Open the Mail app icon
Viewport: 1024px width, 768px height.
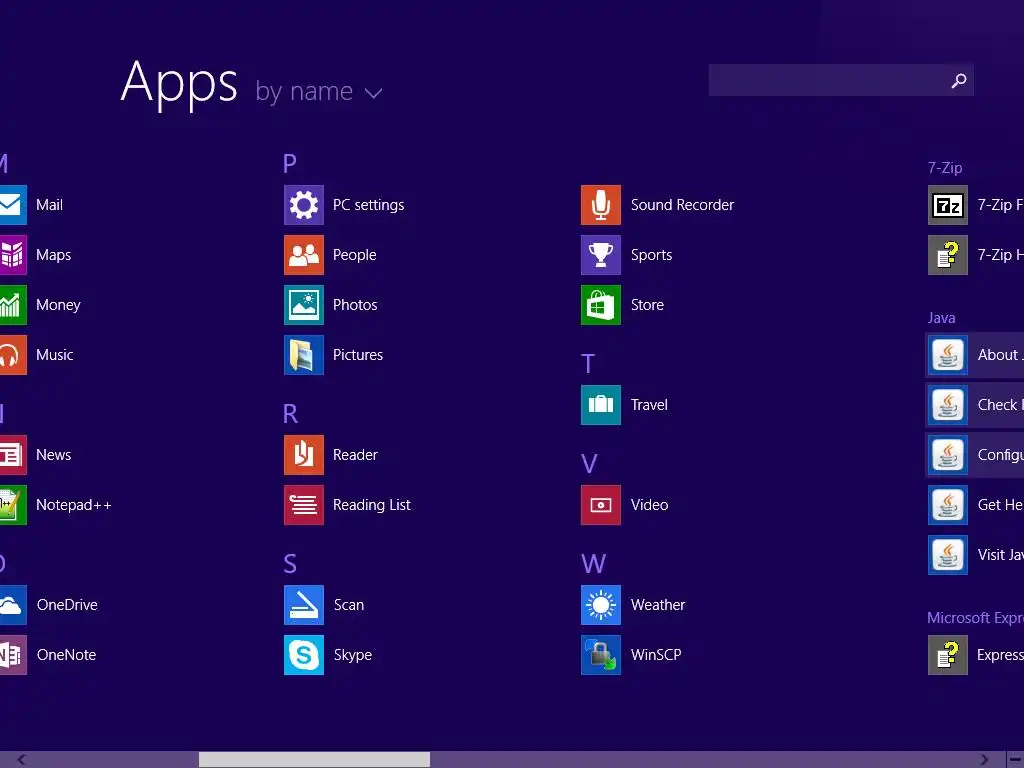coord(13,205)
